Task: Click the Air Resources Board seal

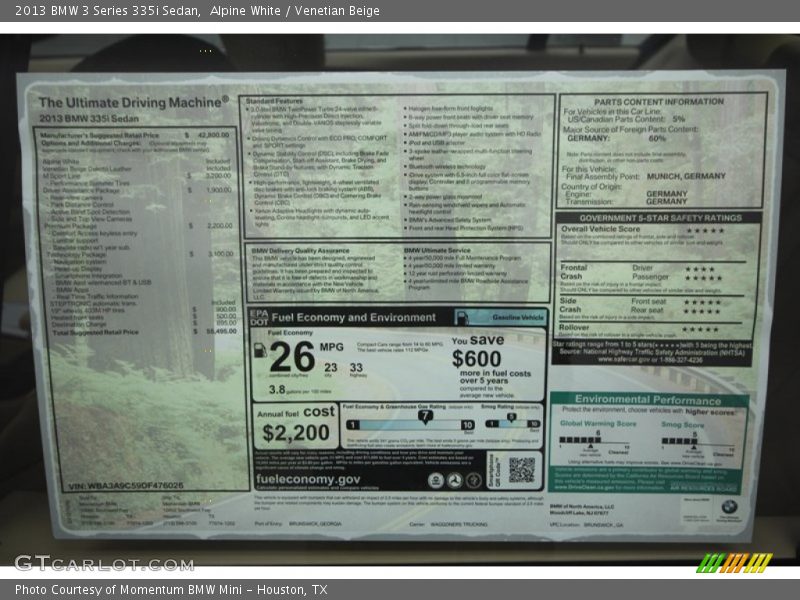Action: (x=706, y=488)
